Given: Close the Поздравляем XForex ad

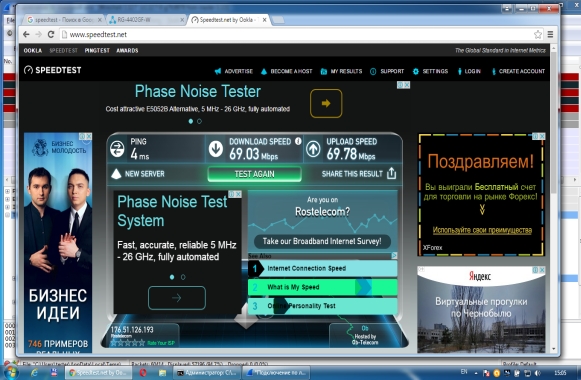Looking at the screenshot, I should pos(542,136).
